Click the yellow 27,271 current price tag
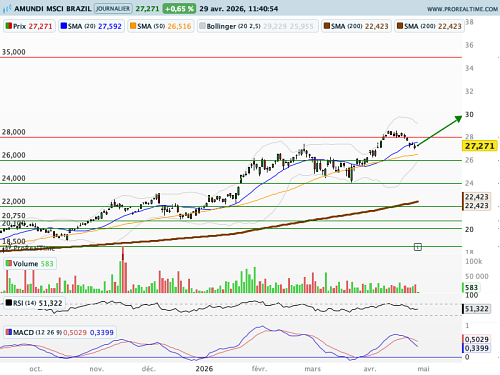Viewport: 500px width, 375px height. 479,146
